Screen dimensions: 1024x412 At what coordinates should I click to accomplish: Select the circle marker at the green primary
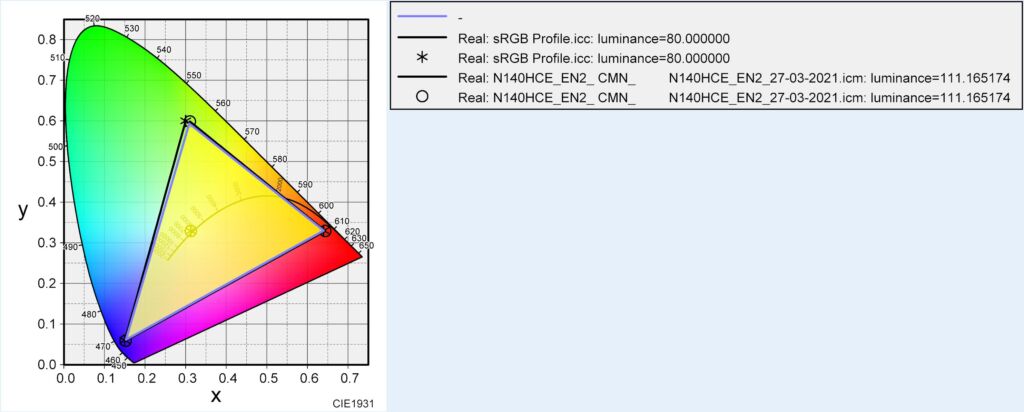pyautogui.click(x=190, y=121)
